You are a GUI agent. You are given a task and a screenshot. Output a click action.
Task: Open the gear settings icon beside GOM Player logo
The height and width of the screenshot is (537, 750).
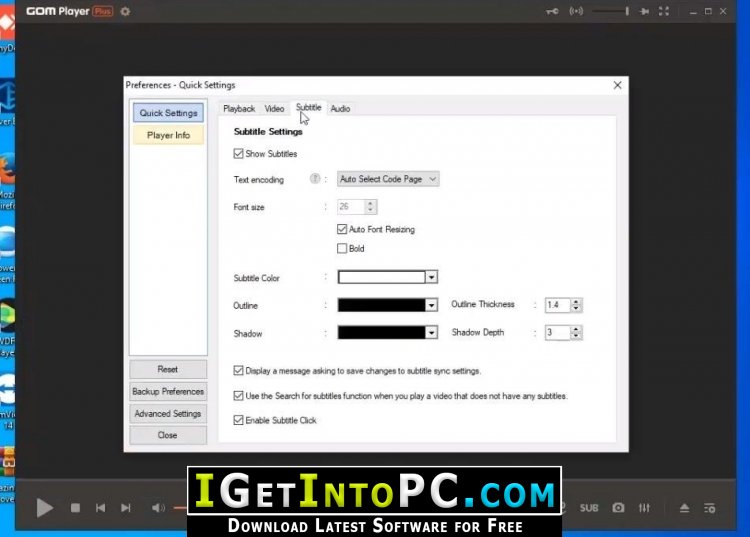pyautogui.click(x=125, y=11)
